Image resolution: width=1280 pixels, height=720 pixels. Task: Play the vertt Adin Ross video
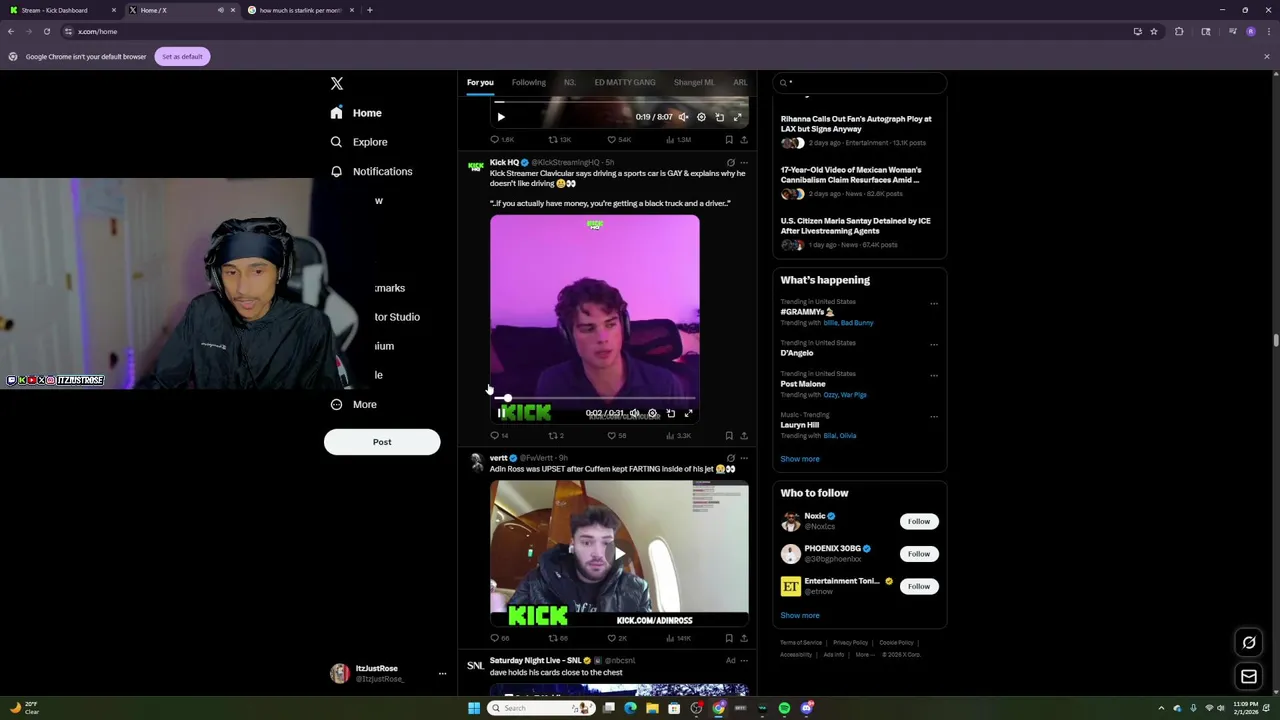point(619,553)
